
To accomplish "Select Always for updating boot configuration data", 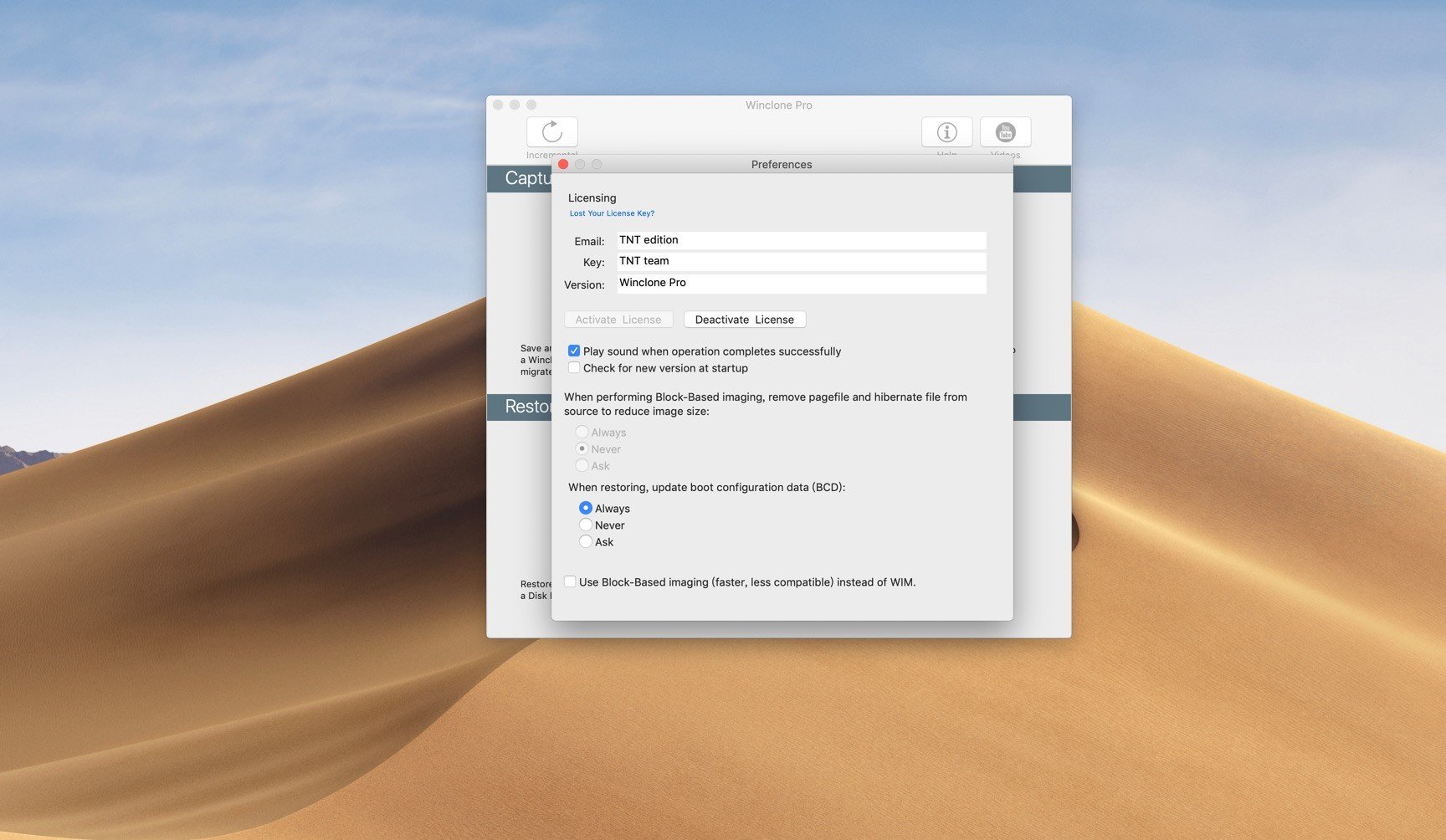I will (x=586, y=508).
